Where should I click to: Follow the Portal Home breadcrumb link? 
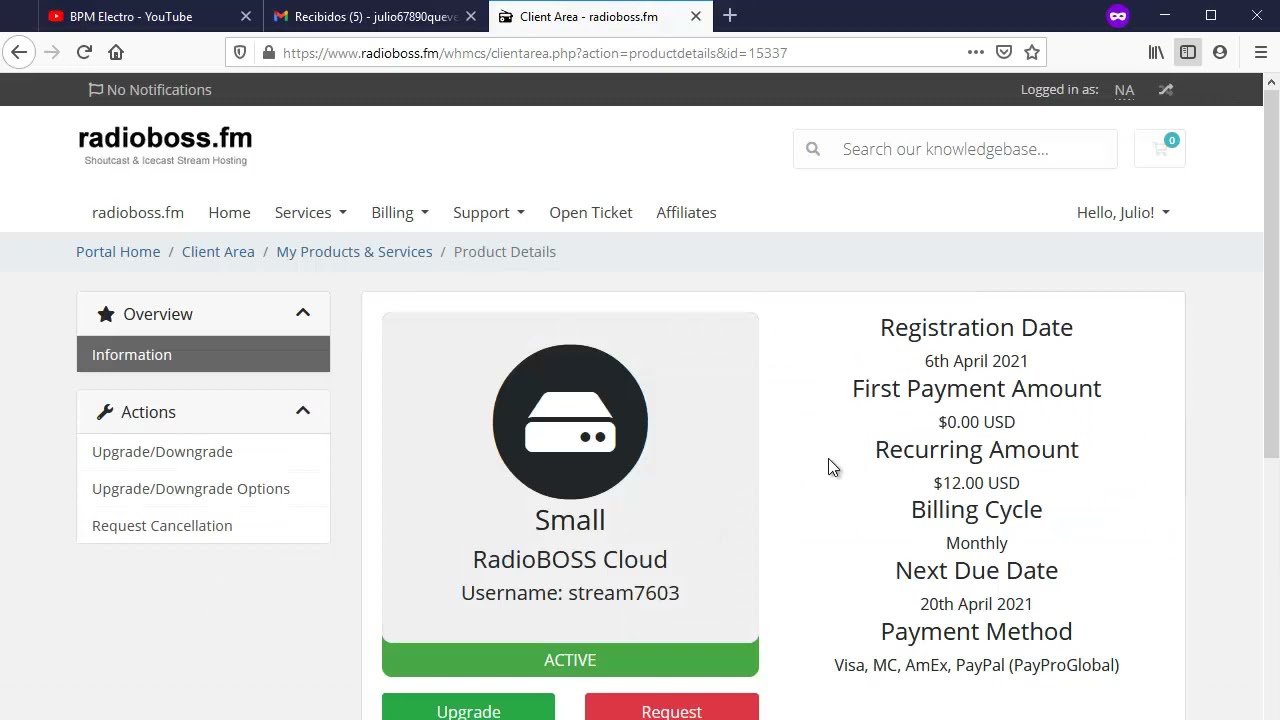click(118, 252)
